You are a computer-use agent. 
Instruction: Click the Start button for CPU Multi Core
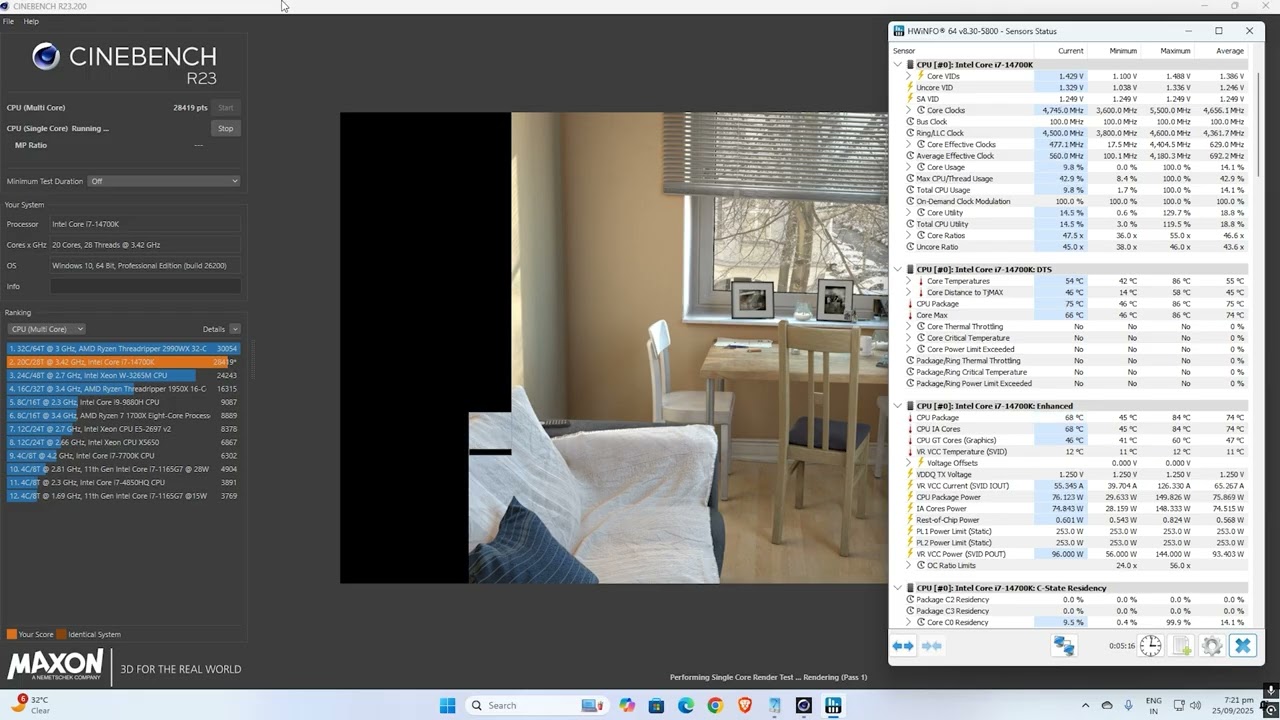pyautogui.click(x=226, y=108)
